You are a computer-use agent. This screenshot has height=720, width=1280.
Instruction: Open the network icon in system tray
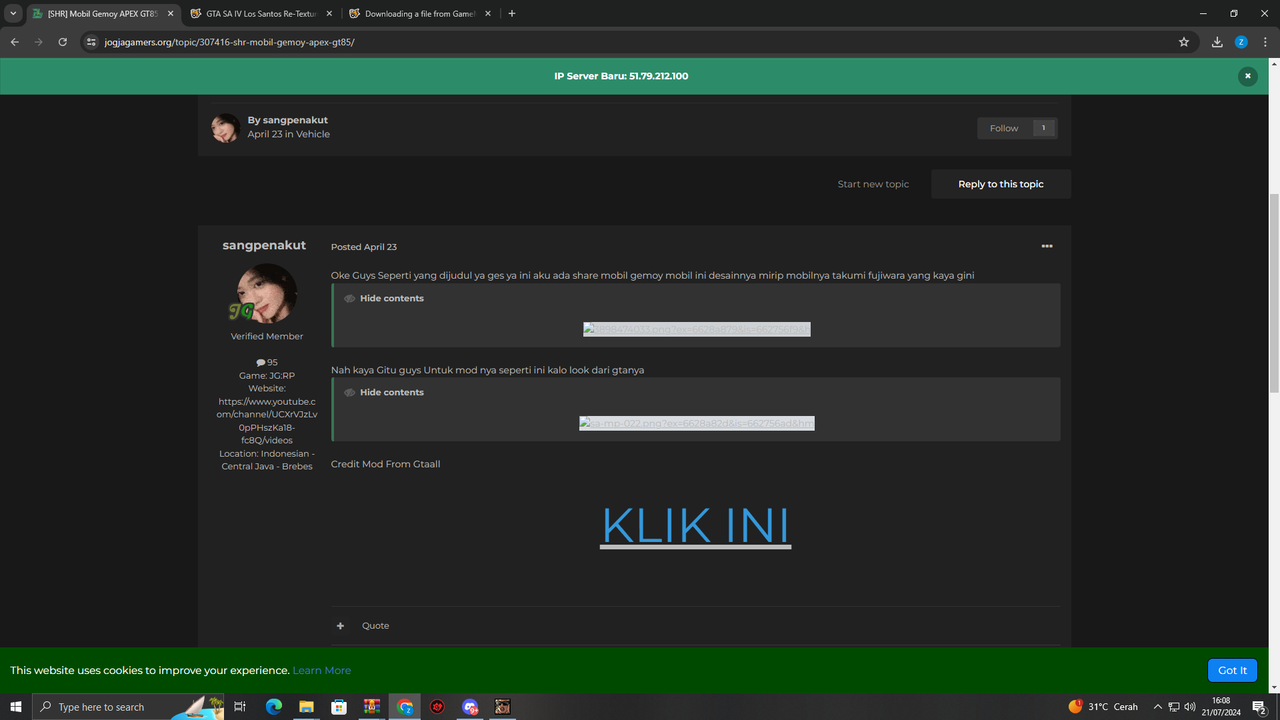[1175, 707]
